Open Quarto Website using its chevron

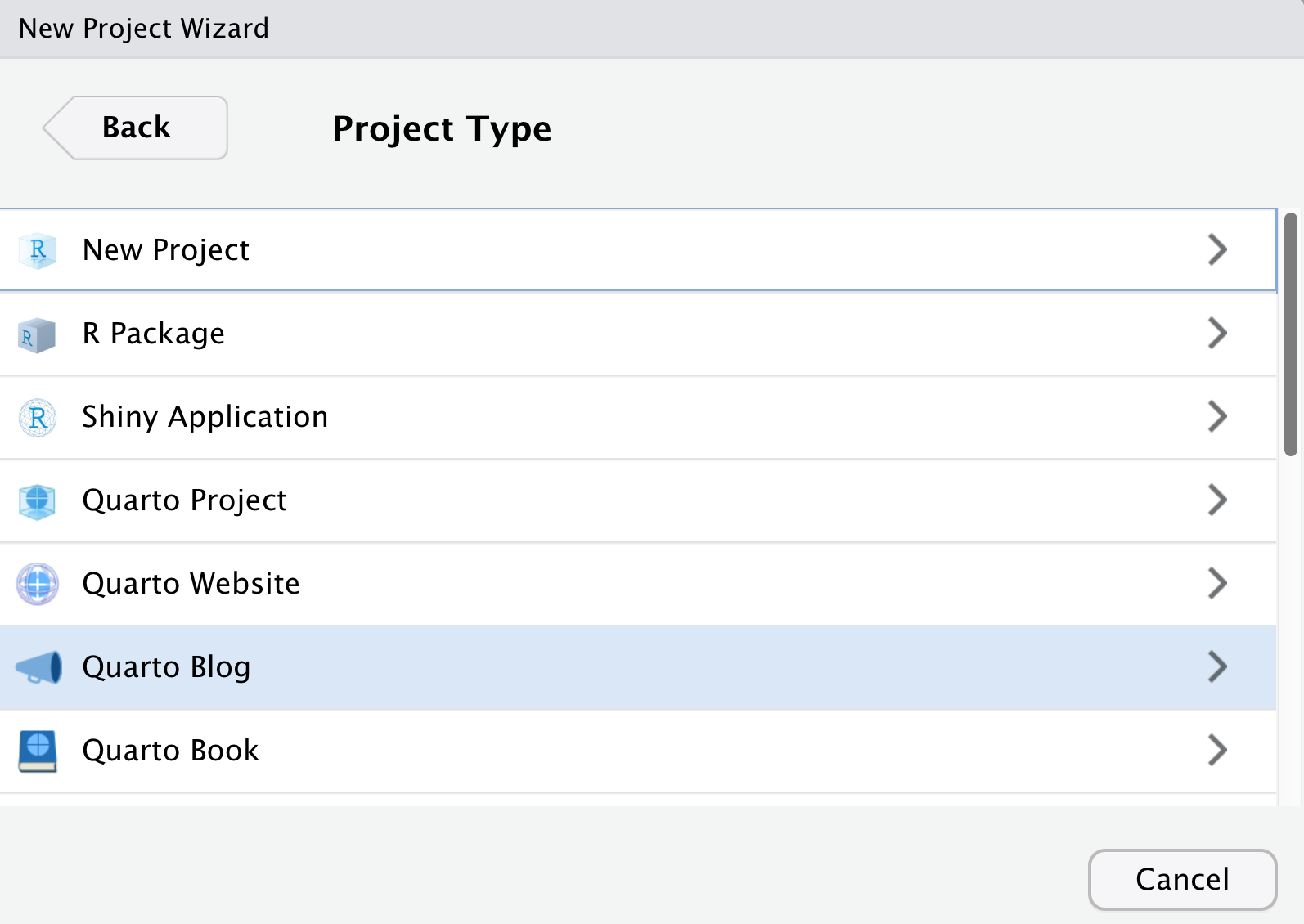tap(1217, 584)
